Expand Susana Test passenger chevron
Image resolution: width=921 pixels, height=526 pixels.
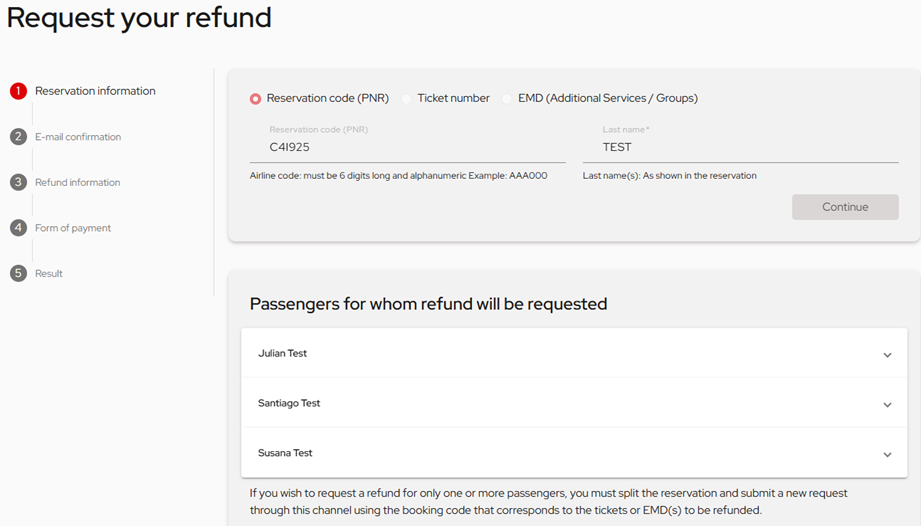pos(887,455)
